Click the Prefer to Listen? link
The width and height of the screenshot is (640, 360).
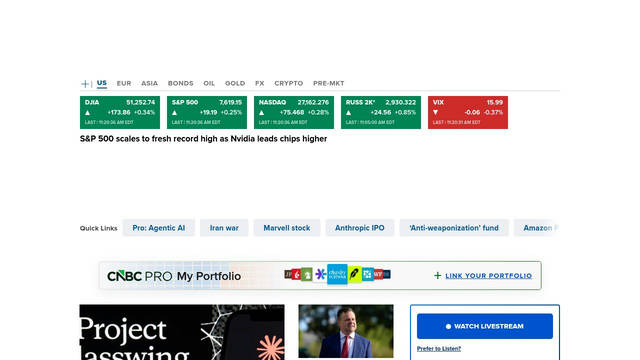pos(439,349)
